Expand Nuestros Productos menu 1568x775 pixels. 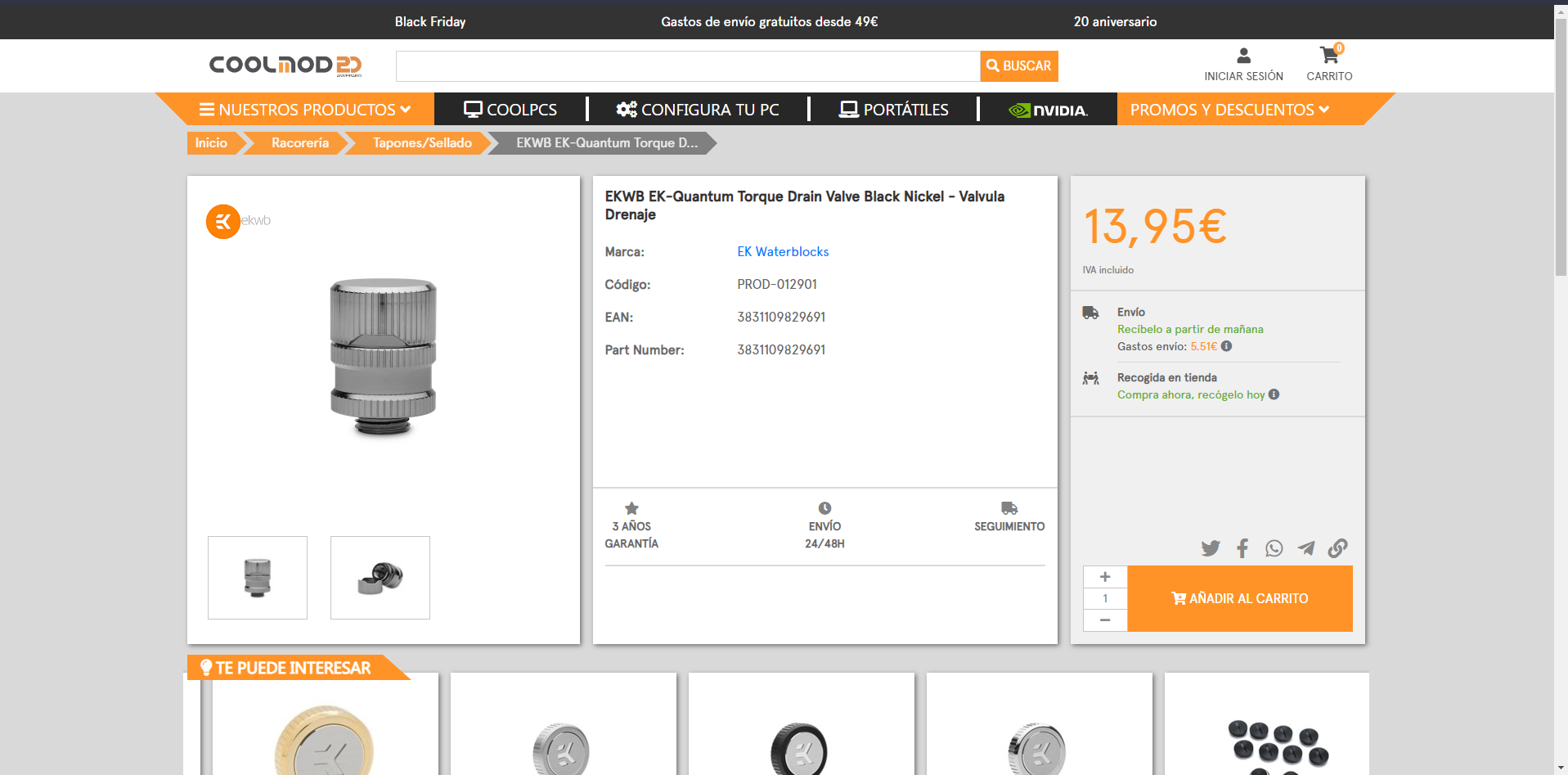tap(305, 110)
